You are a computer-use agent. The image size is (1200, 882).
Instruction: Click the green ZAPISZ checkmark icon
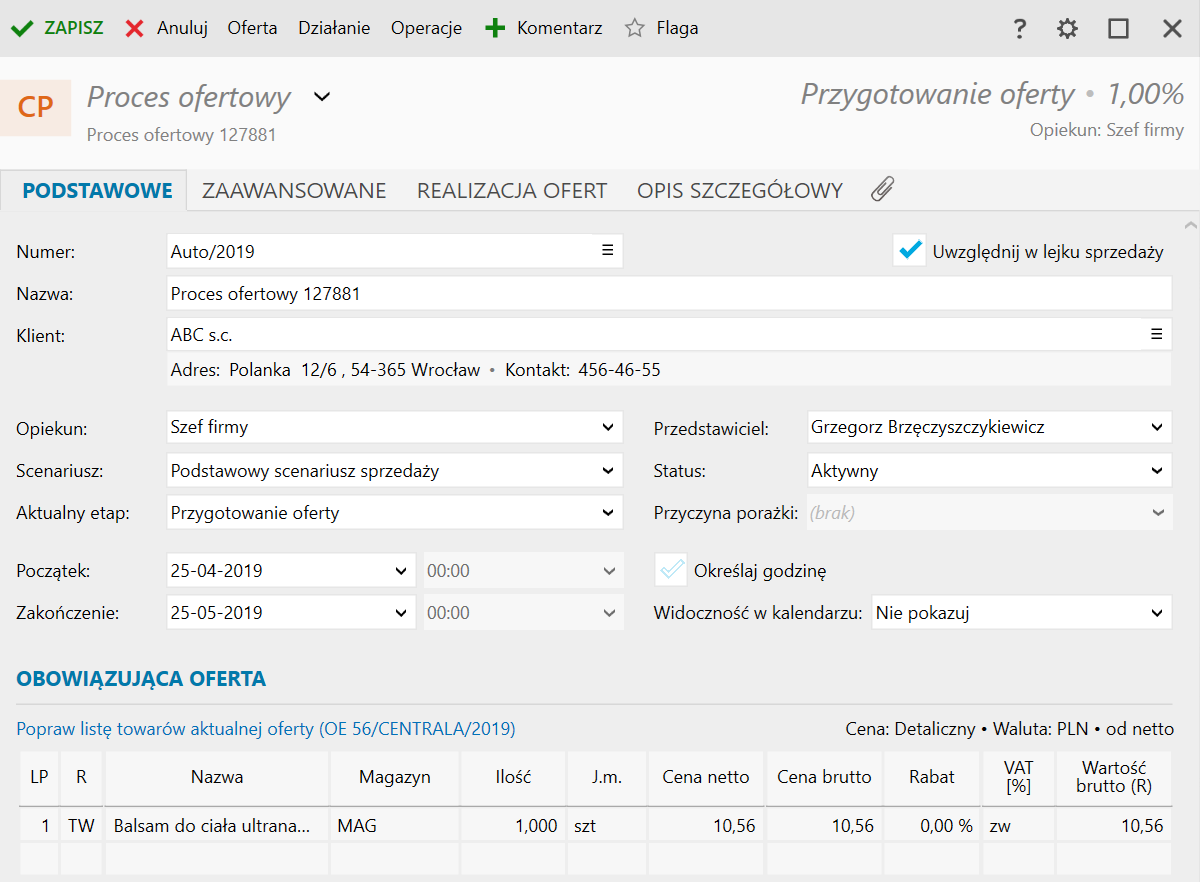coord(22,29)
